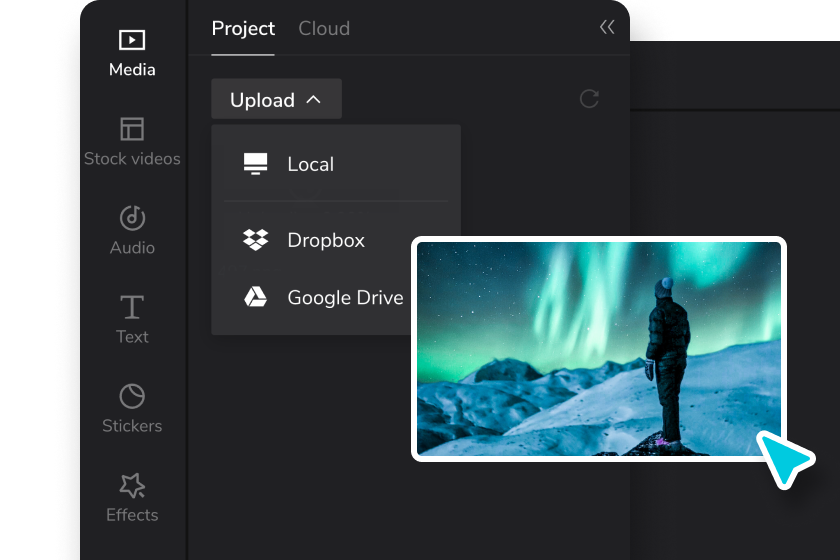This screenshot has height=560, width=840.
Task: Open the Audio panel
Action: 132,231
